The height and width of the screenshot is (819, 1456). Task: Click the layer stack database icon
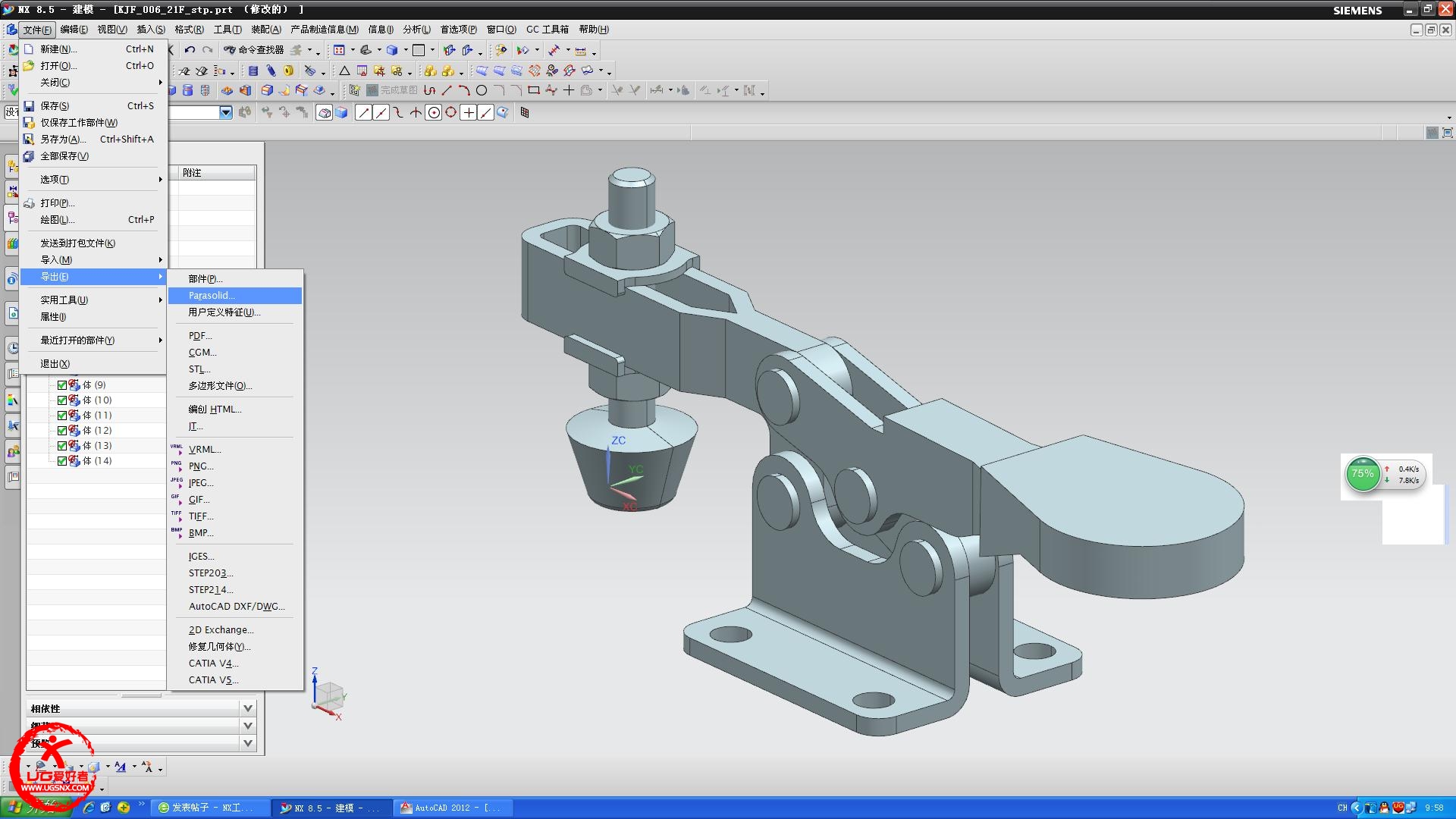click(x=253, y=71)
